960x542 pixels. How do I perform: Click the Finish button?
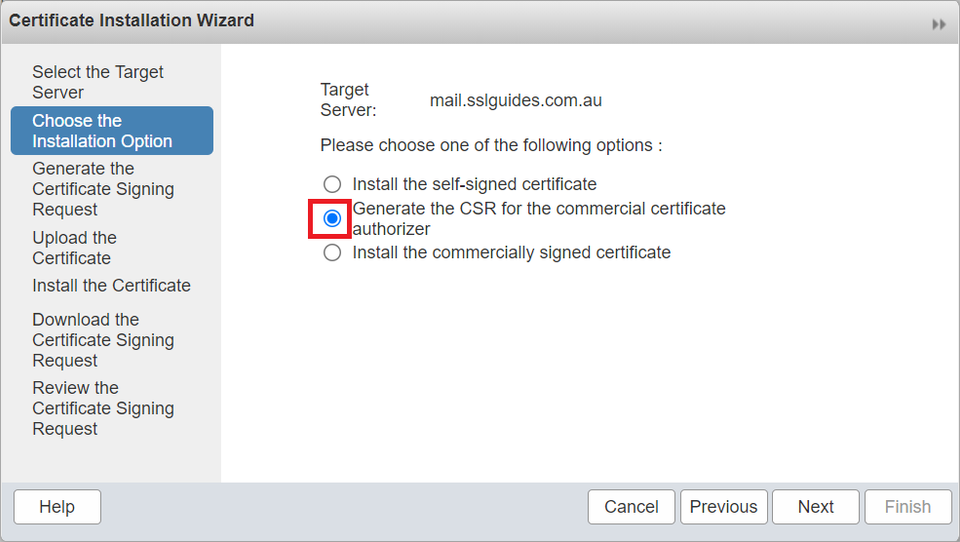907,507
